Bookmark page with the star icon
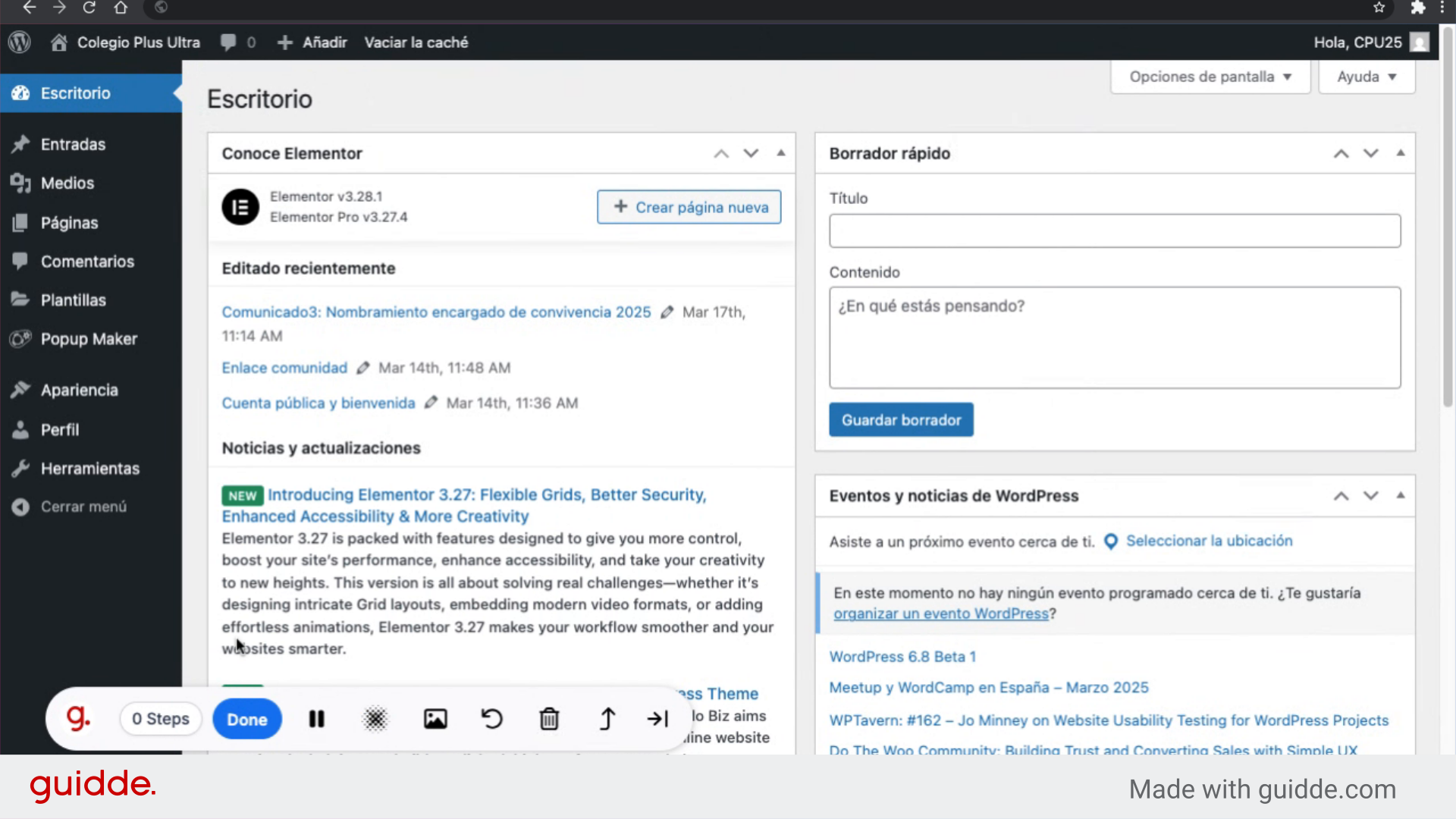The width and height of the screenshot is (1456, 819). pyautogui.click(x=1379, y=8)
